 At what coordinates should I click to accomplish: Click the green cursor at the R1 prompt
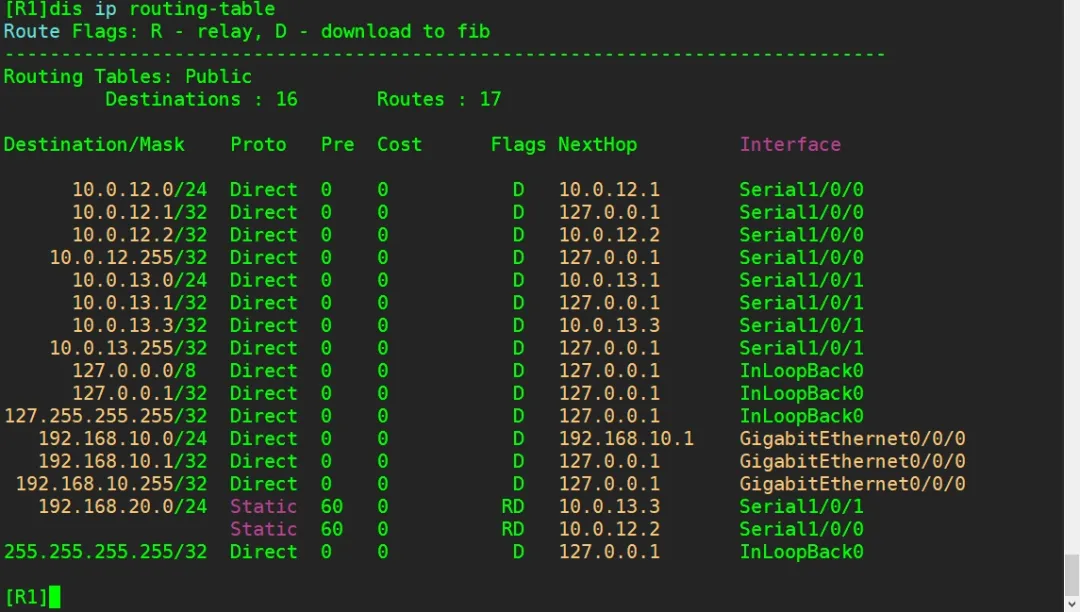[x=55, y=597]
